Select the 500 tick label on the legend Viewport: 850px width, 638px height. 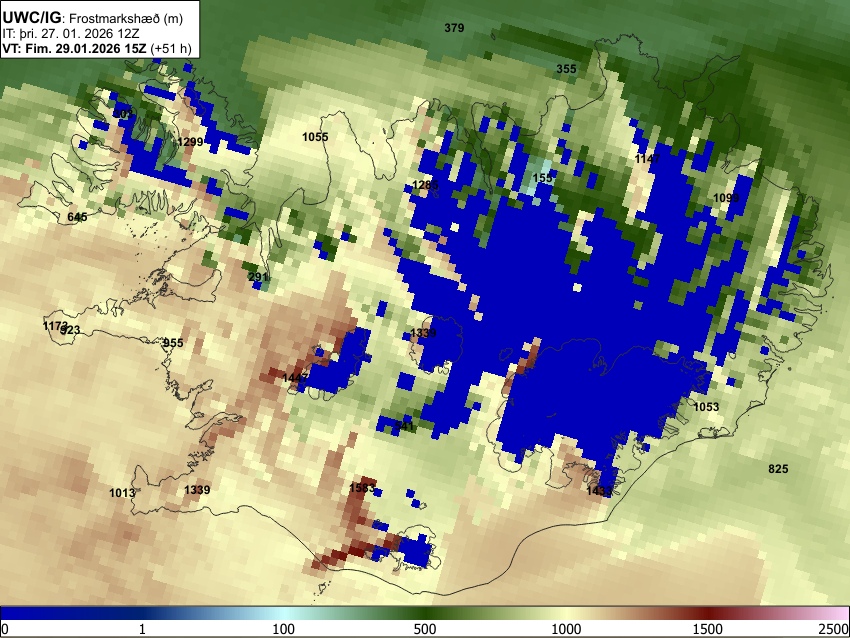coord(425,629)
